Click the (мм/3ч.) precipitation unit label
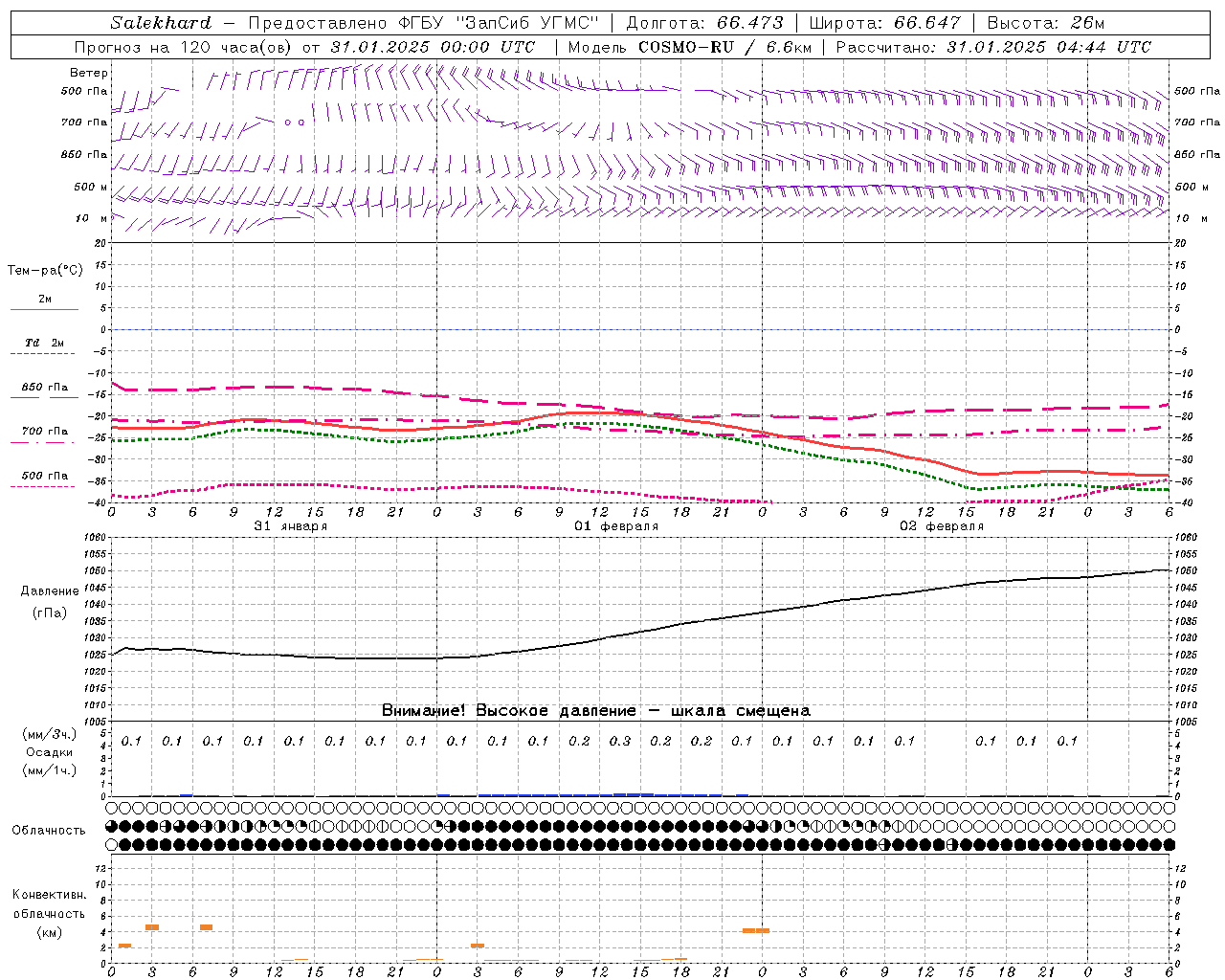This screenshot has height=980, width=1225. coord(50,734)
